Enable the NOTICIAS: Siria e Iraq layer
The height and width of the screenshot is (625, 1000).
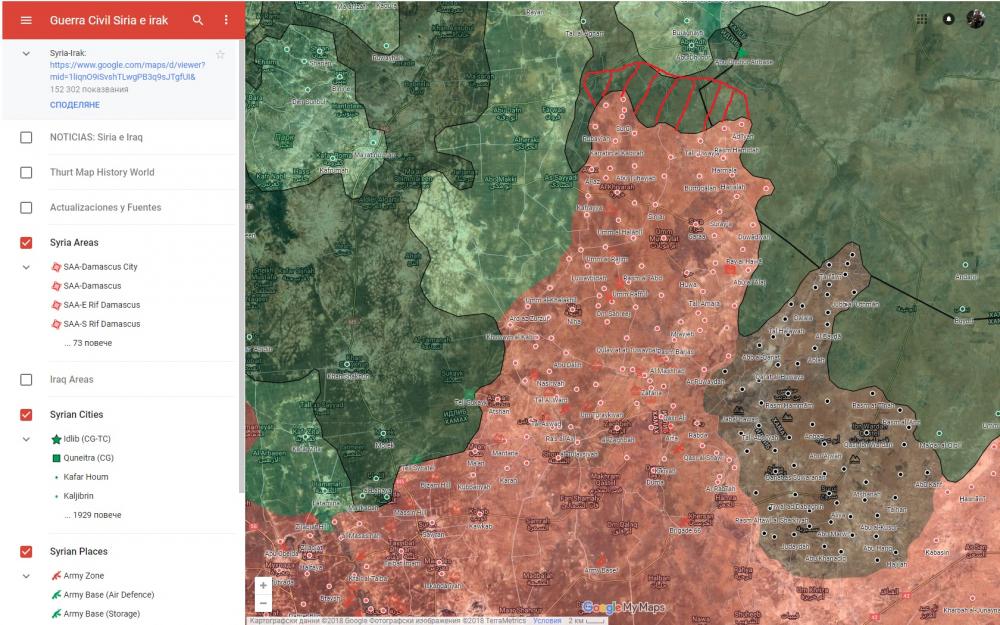27,137
